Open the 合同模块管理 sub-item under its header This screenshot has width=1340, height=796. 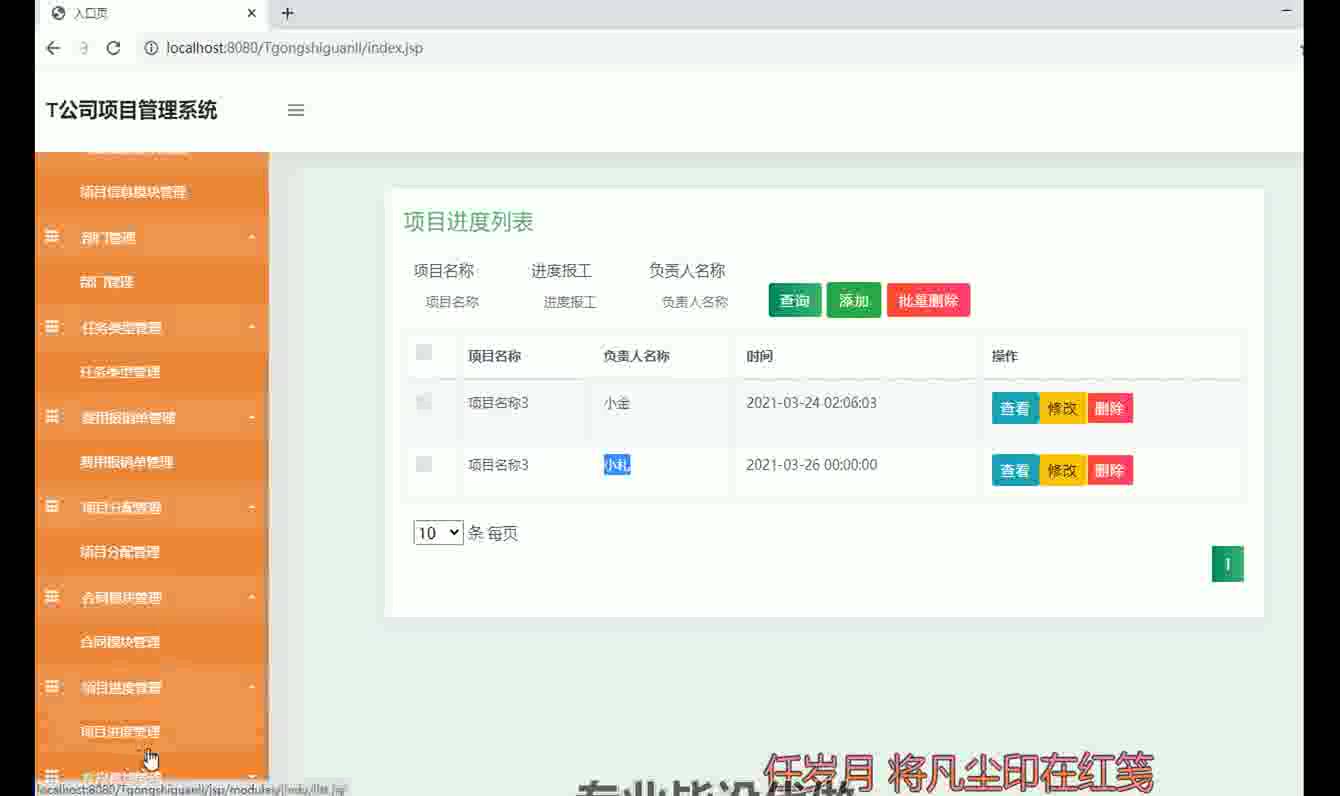120,642
